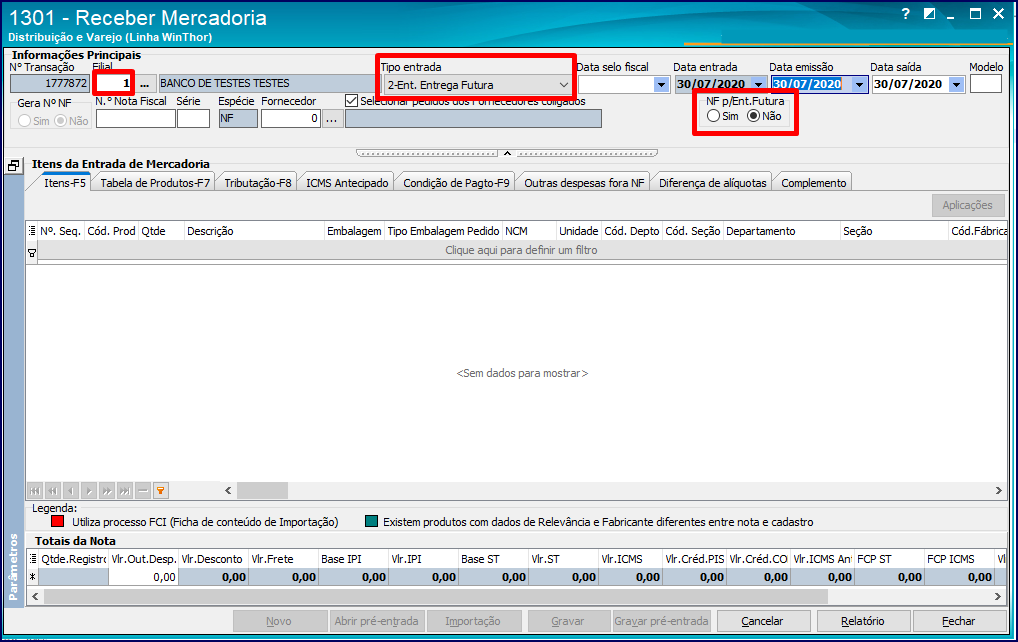Image resolution: width=1018 pixels, height=642 pixels.
Task: Go to previous page in grid navigator
Action: click(53, 491)
